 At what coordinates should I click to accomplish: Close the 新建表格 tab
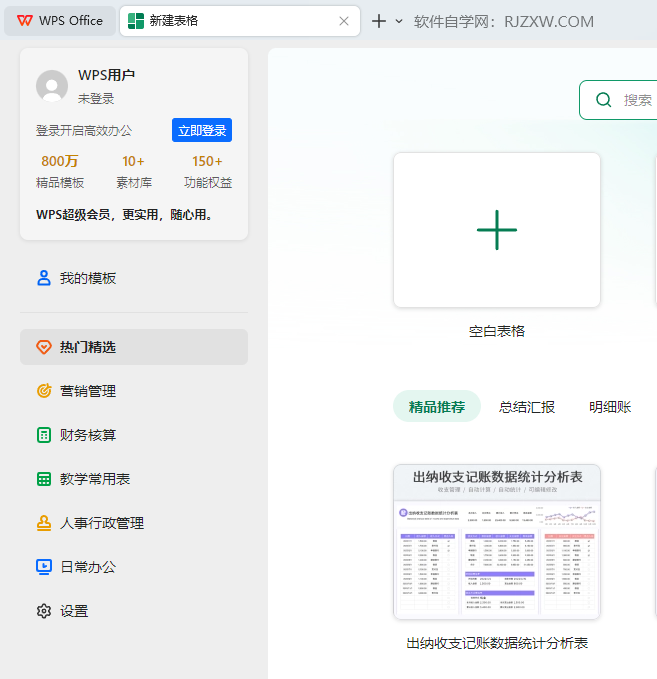[344, 21]
